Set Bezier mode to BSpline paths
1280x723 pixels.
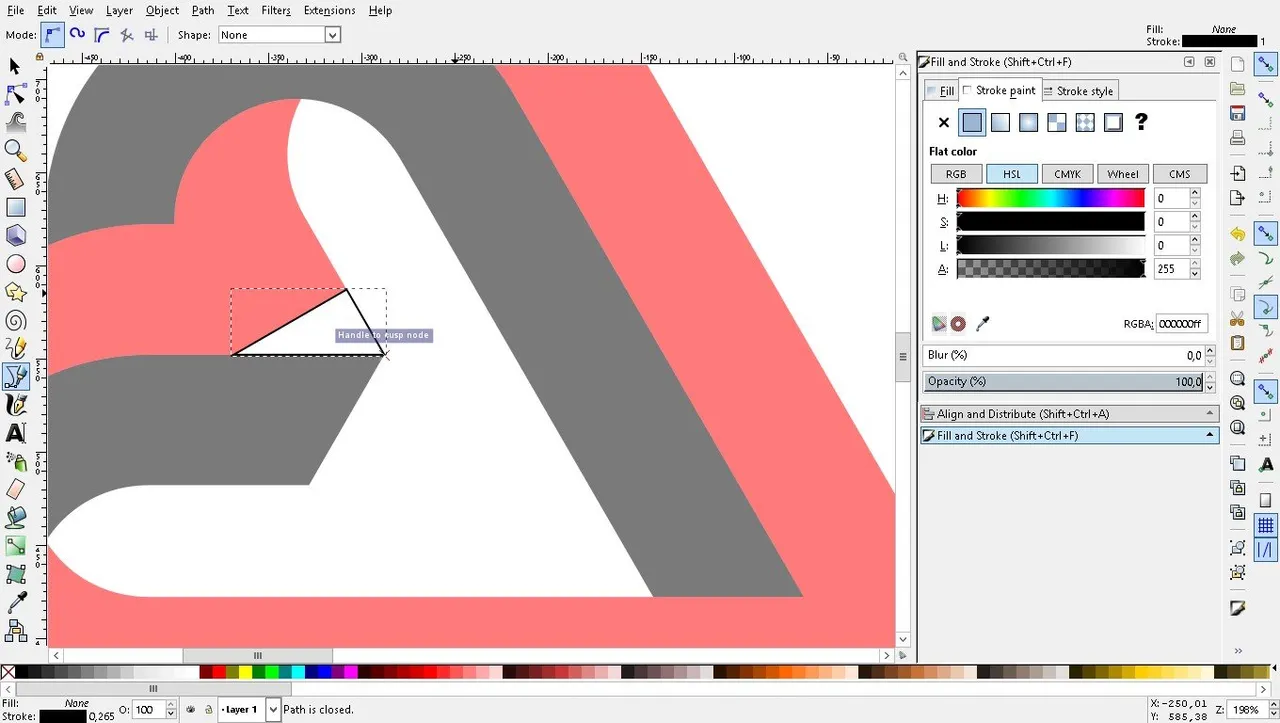[x=102, y=35]
